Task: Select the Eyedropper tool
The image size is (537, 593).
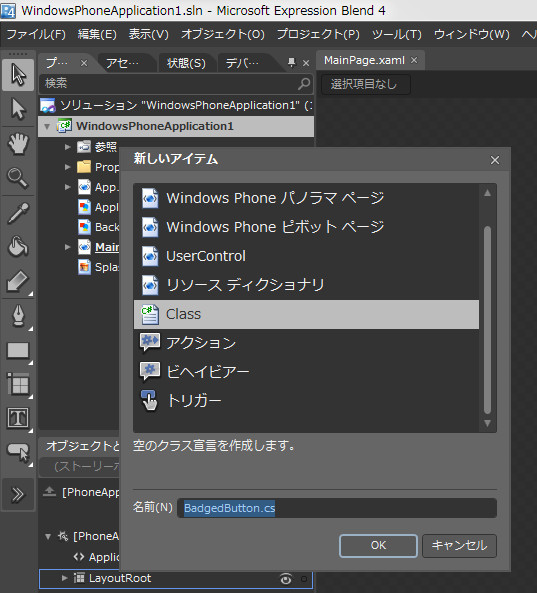Action: tap(18, 213)
